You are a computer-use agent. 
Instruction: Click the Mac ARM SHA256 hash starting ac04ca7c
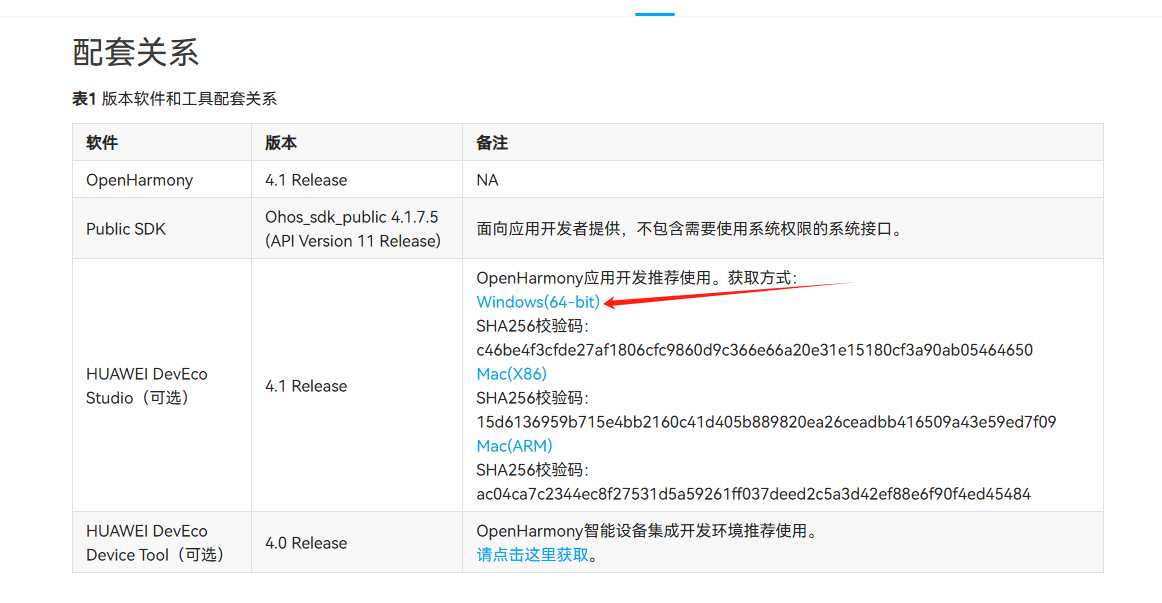[754, 494]
